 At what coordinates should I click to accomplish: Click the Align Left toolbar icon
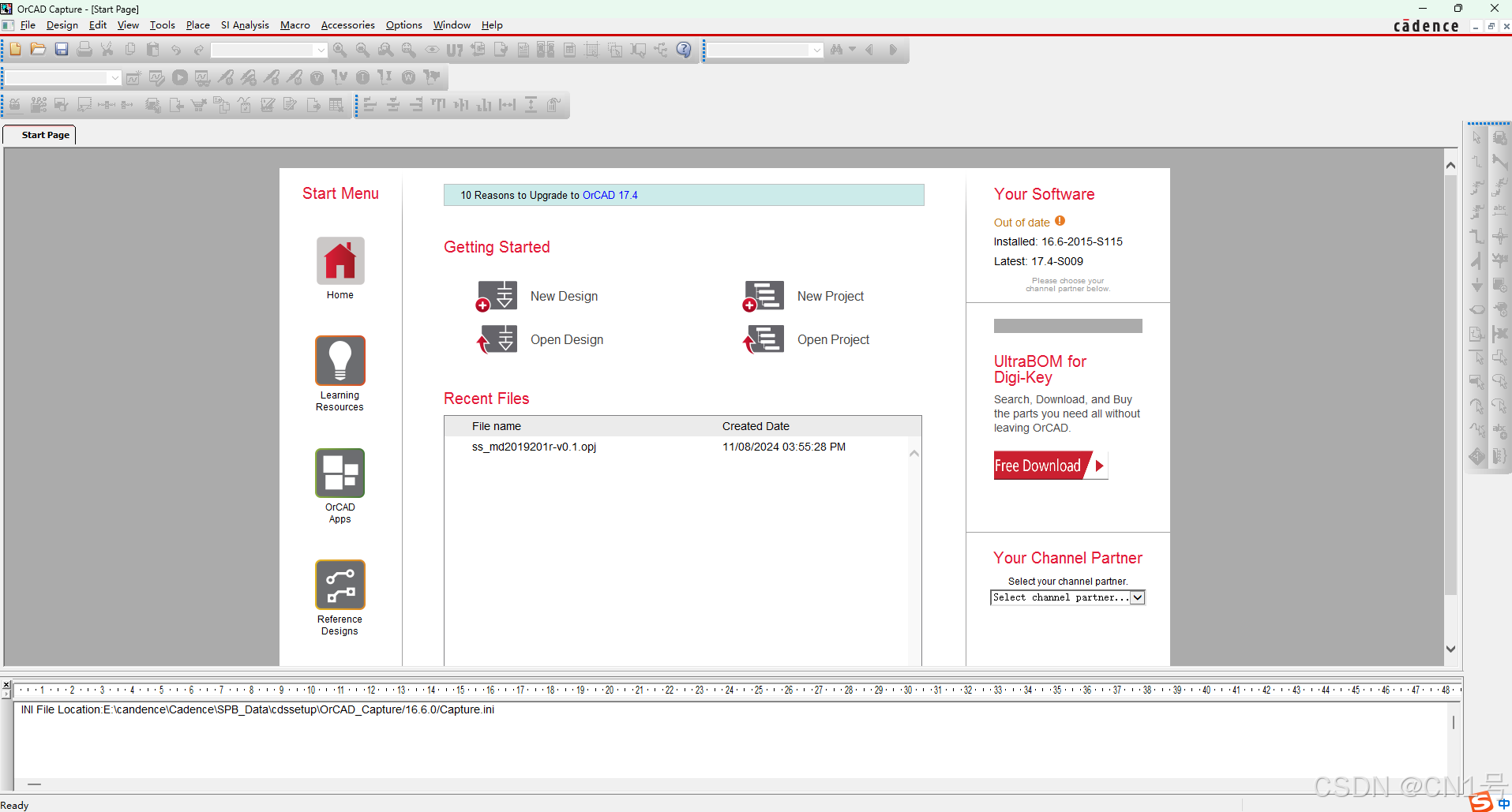[370, 105]
